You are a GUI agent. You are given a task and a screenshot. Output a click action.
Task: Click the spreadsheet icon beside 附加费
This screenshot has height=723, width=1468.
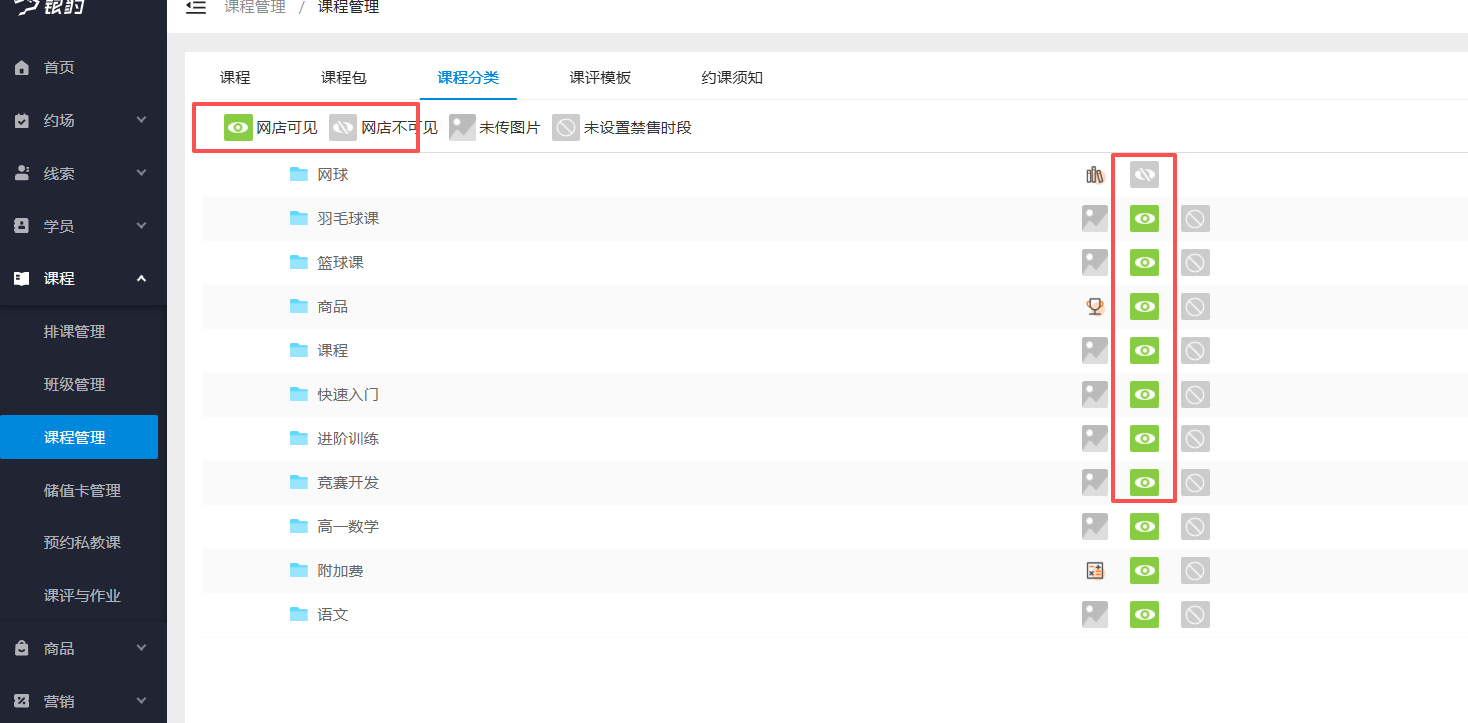(x=1095, y=570)
